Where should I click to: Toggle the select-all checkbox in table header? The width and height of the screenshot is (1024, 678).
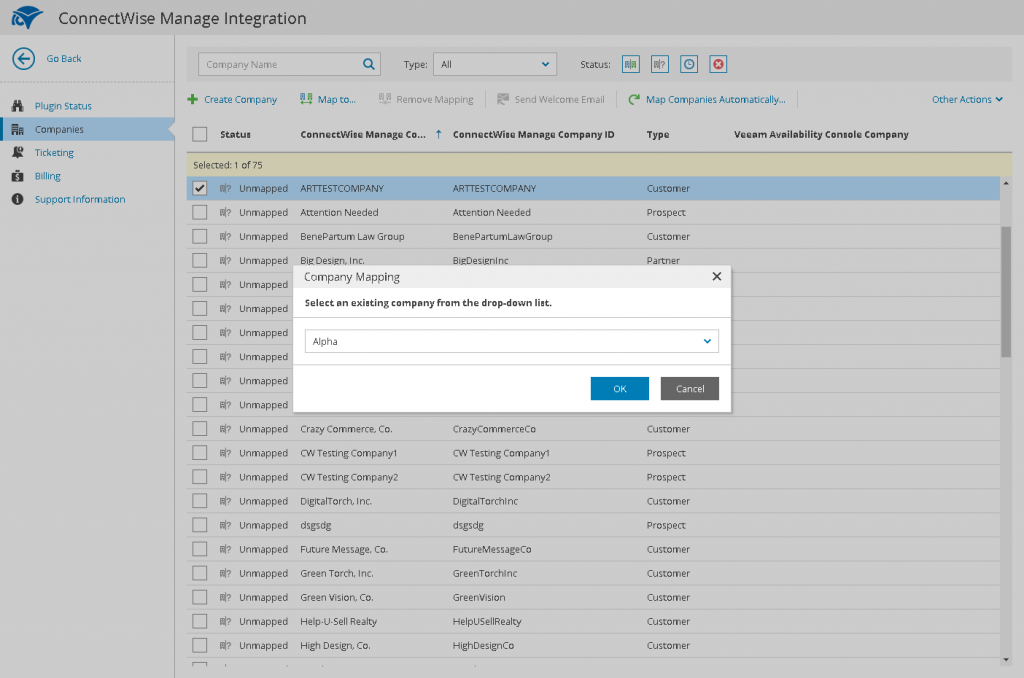click(x=200, y=135)
